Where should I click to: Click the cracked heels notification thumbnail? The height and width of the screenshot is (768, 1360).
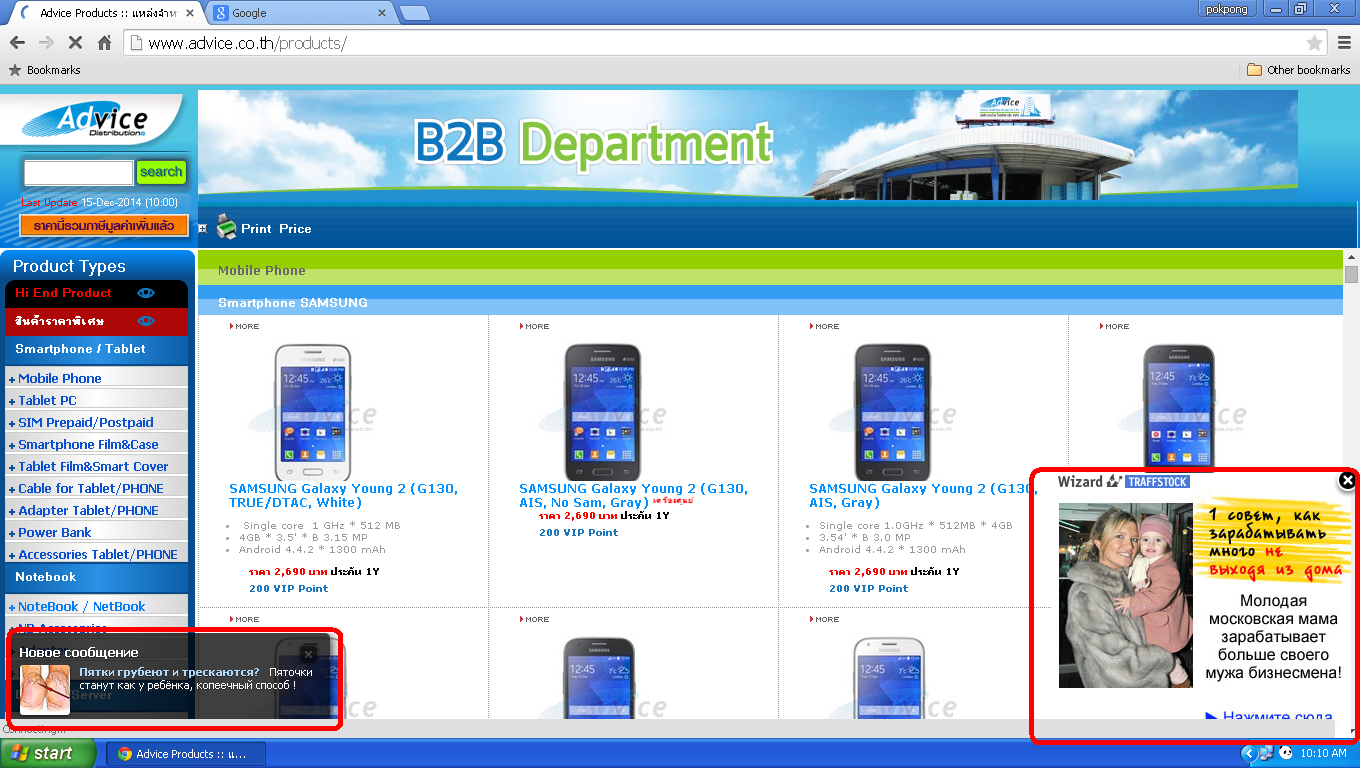pos(45,690)
